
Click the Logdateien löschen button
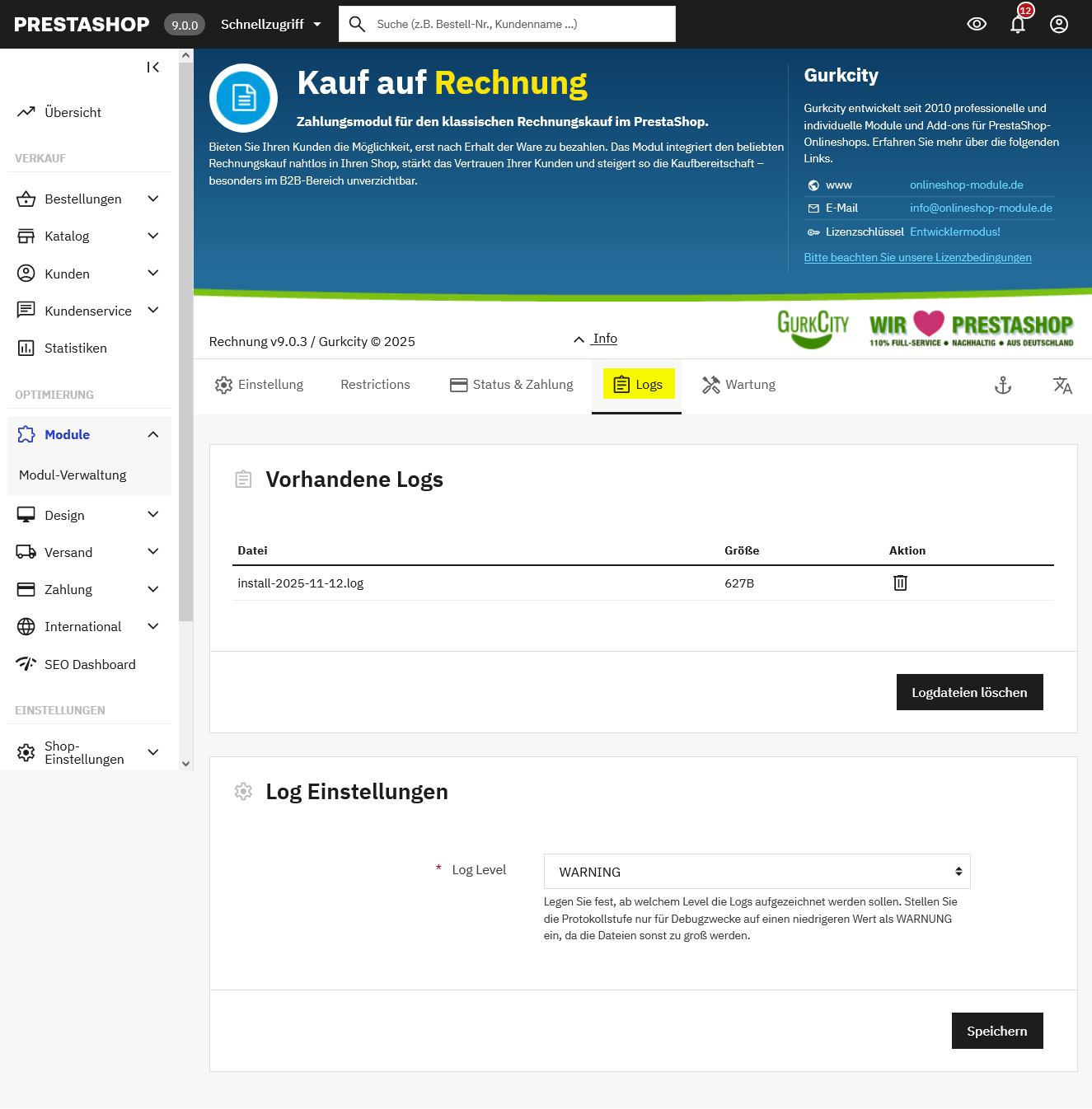tap(969, 692)
